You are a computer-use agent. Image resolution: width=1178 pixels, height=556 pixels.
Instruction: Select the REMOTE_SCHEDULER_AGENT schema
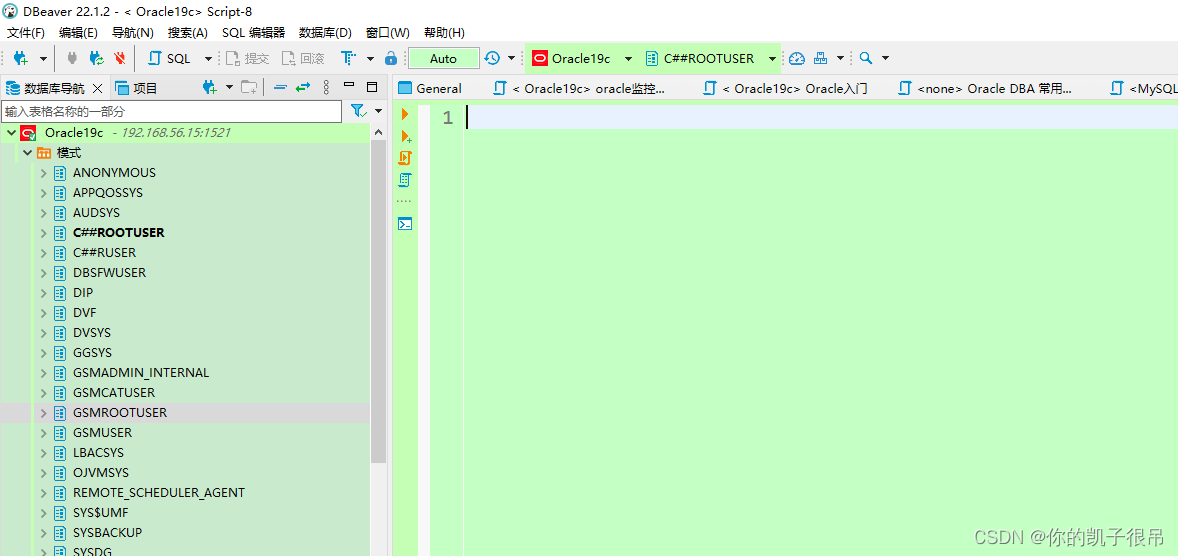159,493
